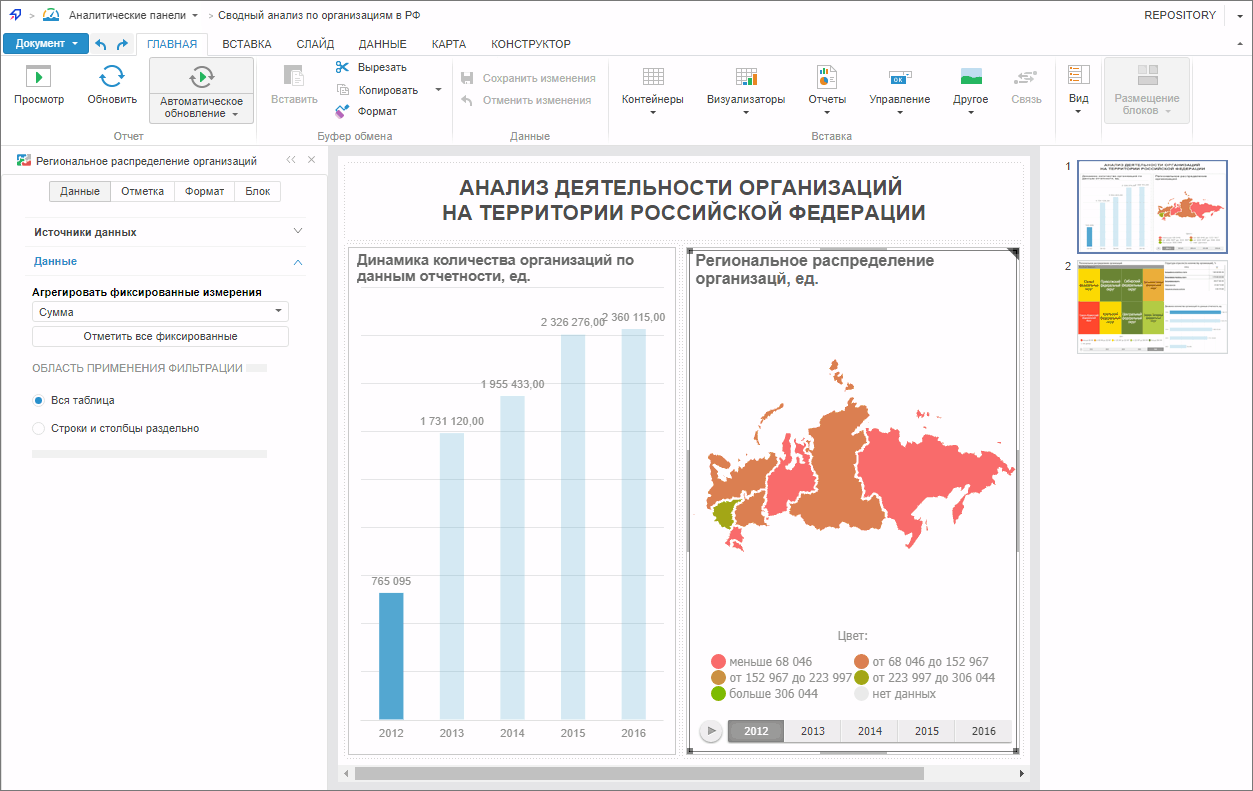Click the undo arrow icon
The image size is (1253, 791).
point(100,44)
